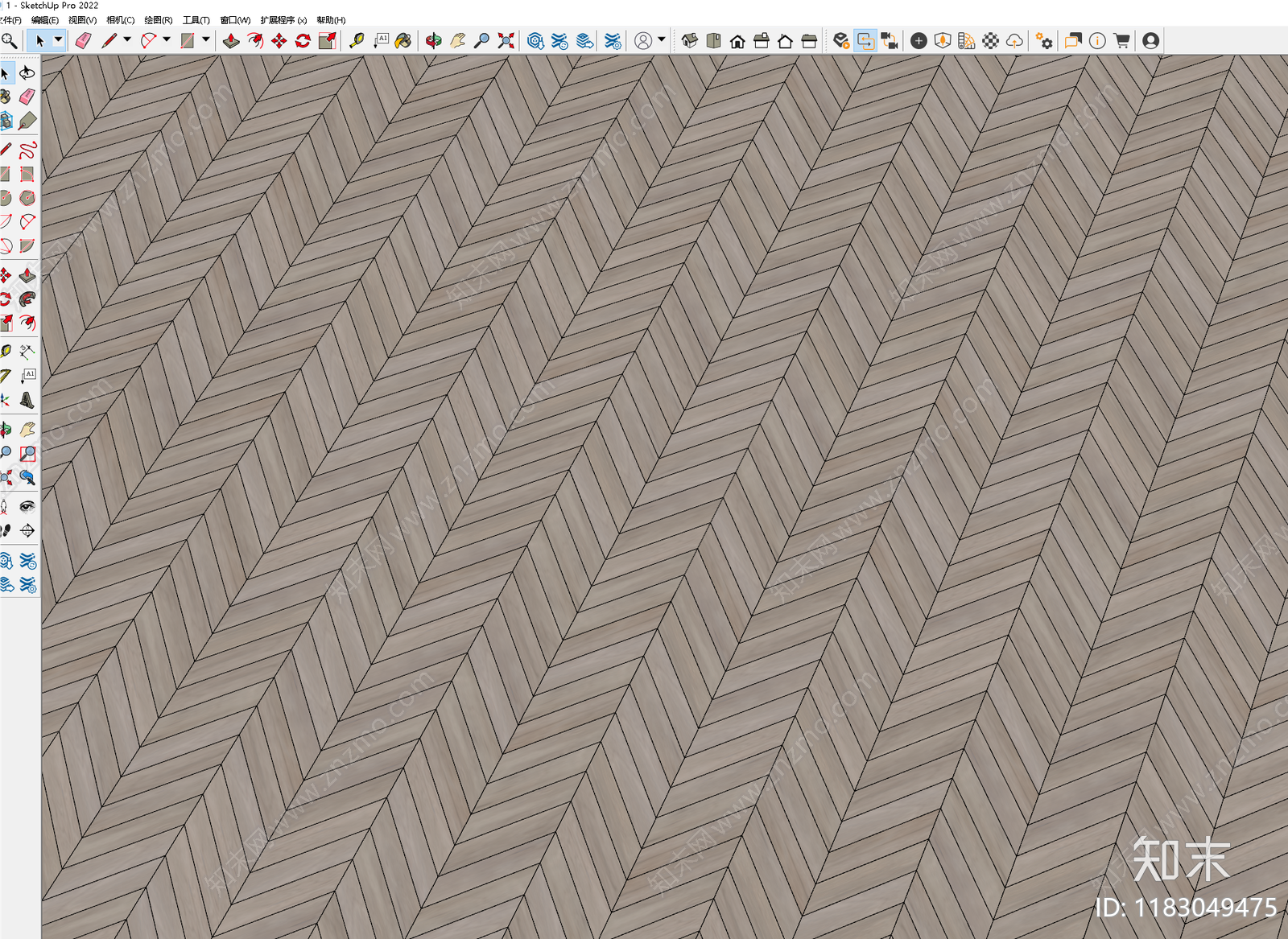Start renderer with the play-badge icon
The image size is (1288, 939).
tap(841, 40)
